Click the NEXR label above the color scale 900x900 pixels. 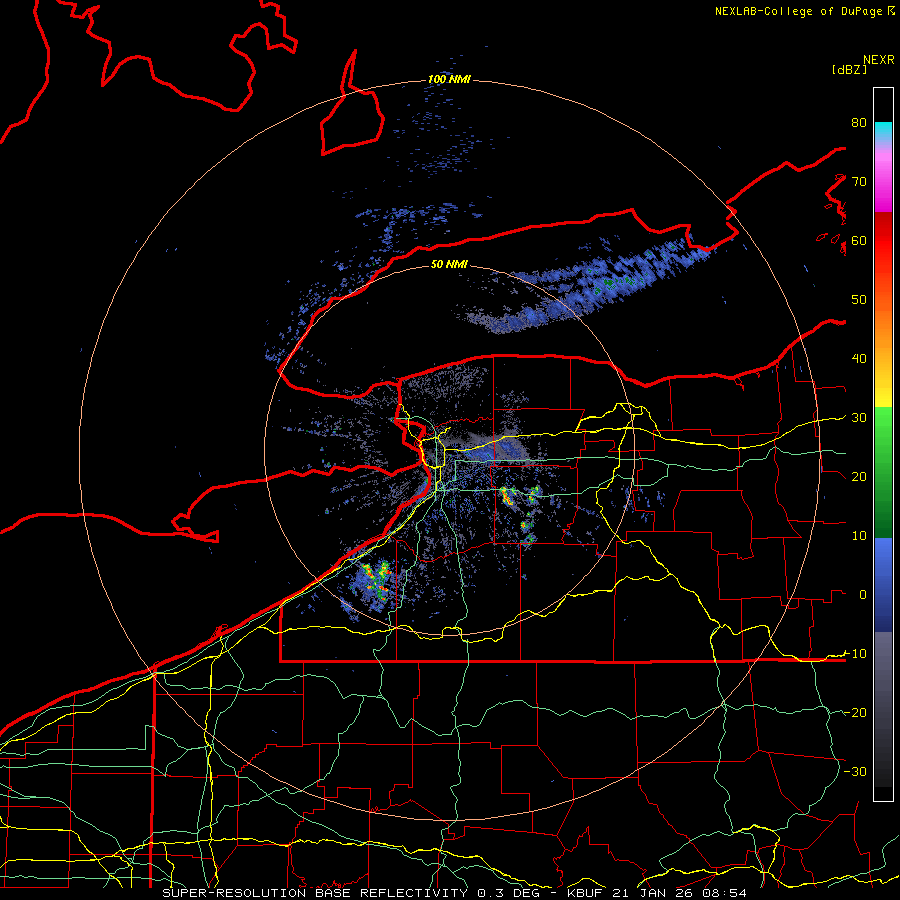pos(879,60)
